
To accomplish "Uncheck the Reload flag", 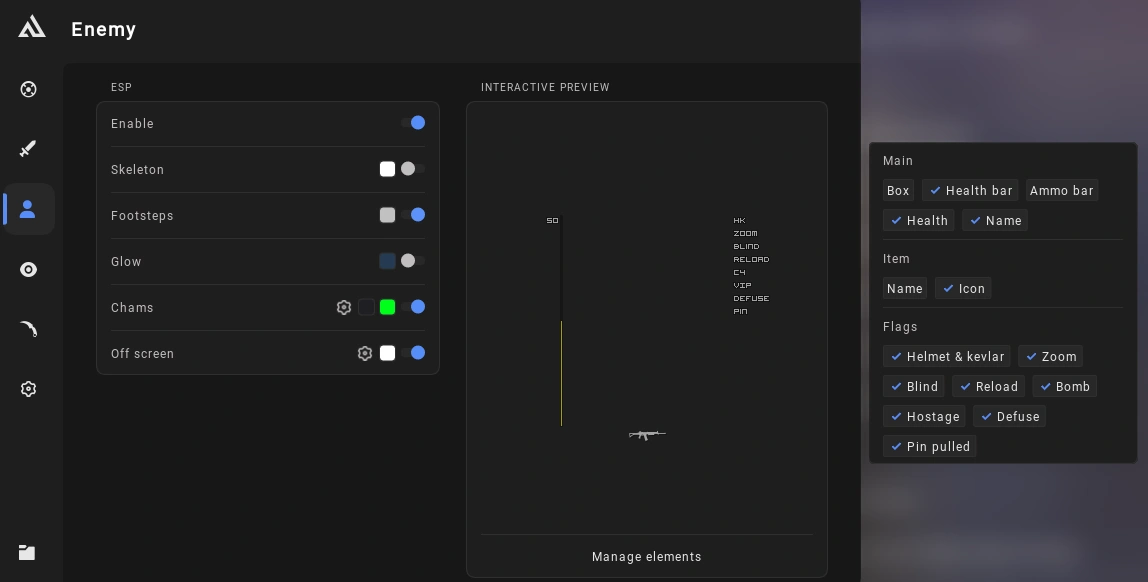I will (988, 387).
